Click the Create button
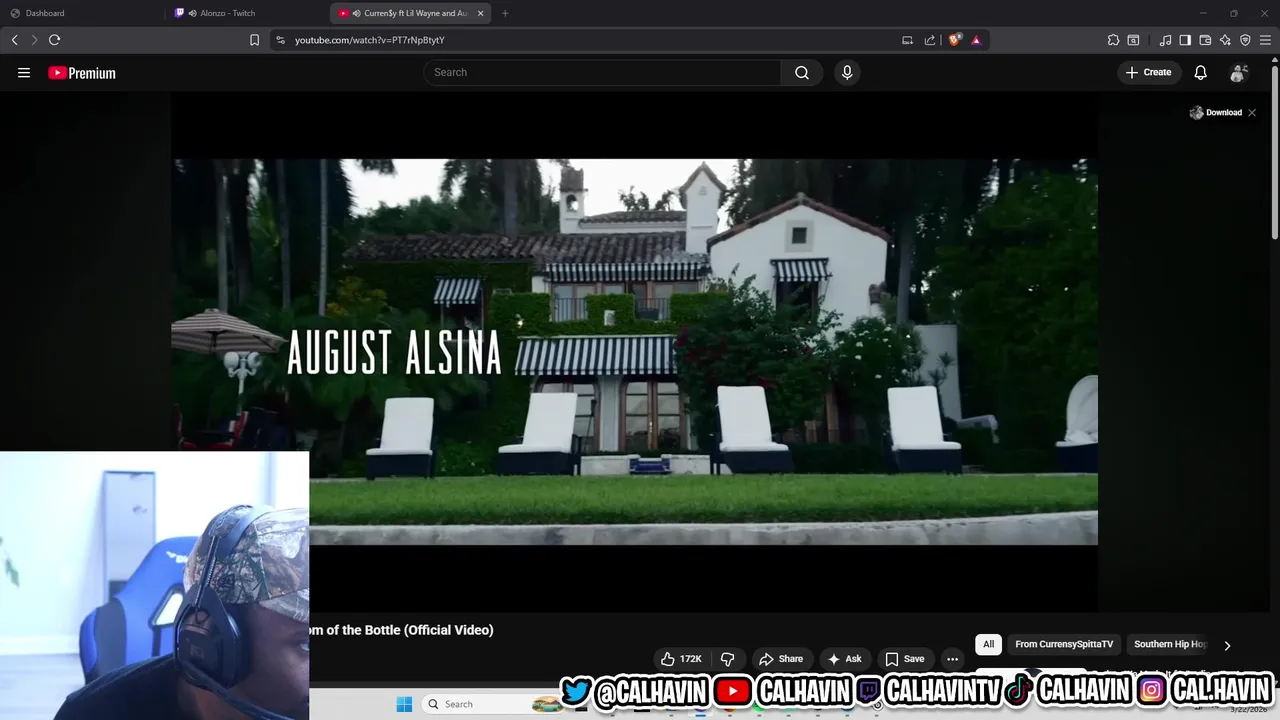 point(1148,72)
